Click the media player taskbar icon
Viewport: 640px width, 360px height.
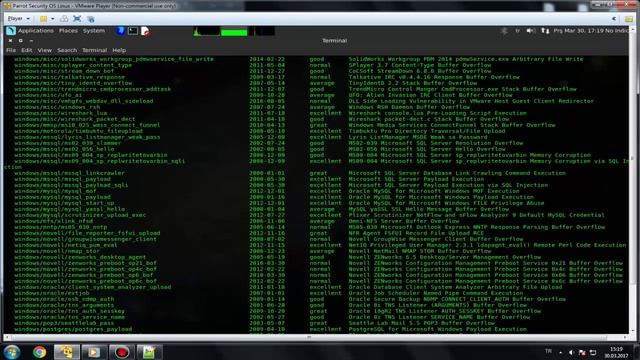click(94, 352)
